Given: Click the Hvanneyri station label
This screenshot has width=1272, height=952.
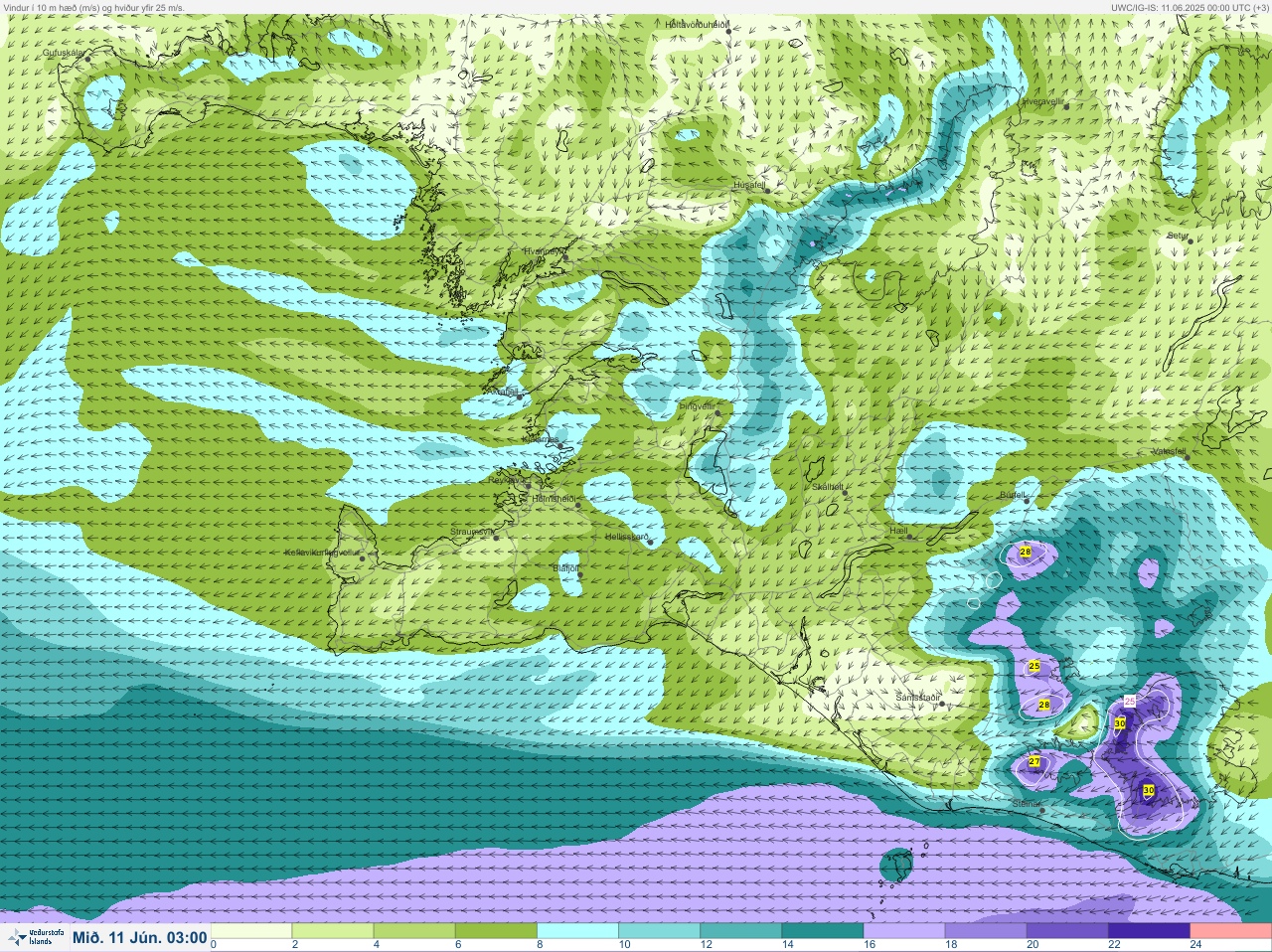Looking at the screenshot, I should coord(544,251).
